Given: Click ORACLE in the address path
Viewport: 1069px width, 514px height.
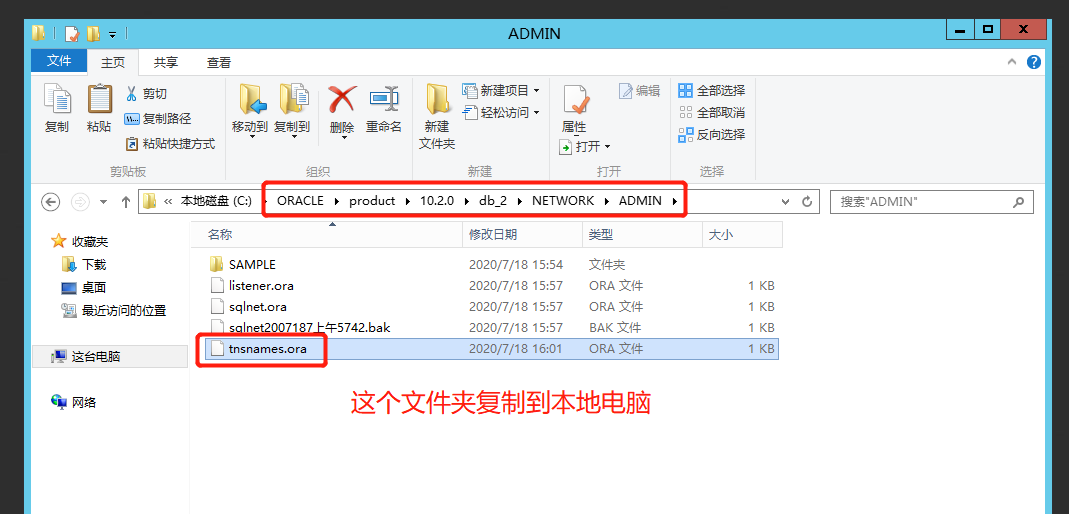Looking at the screenshot, I should [300, 201].
